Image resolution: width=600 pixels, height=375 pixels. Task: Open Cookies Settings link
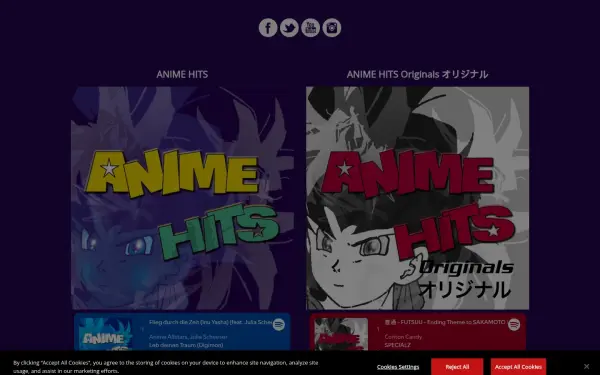click(x=398, y=367)
